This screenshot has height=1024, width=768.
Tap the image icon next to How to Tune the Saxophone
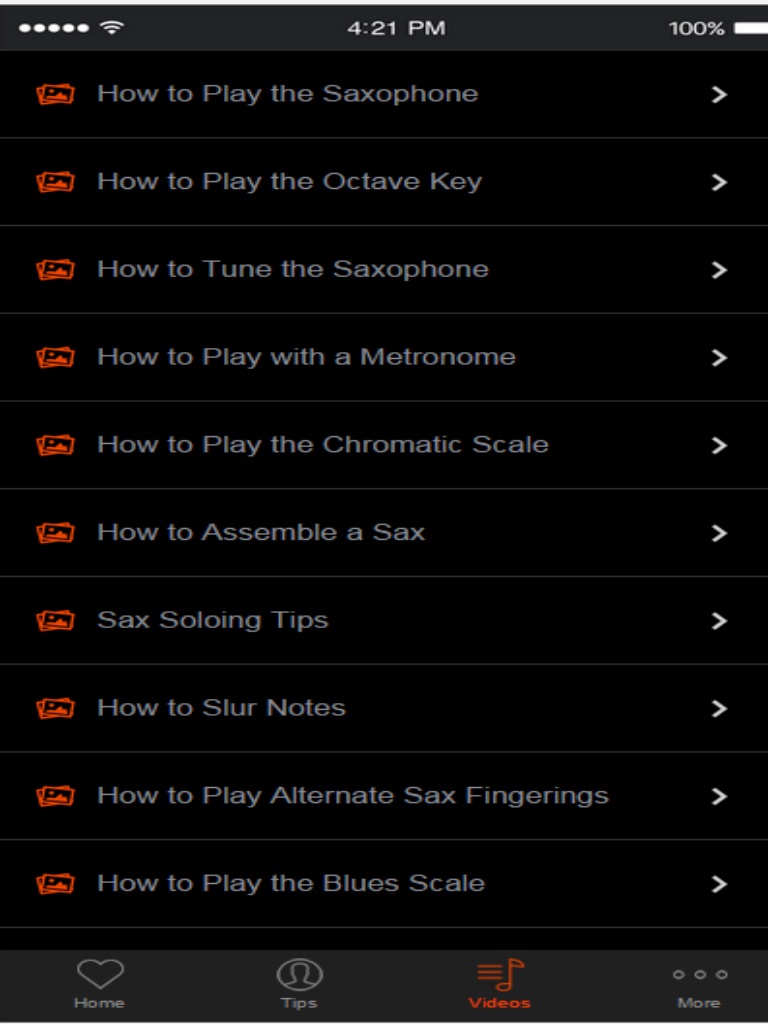pyautogui.click(x=55, y=270)
